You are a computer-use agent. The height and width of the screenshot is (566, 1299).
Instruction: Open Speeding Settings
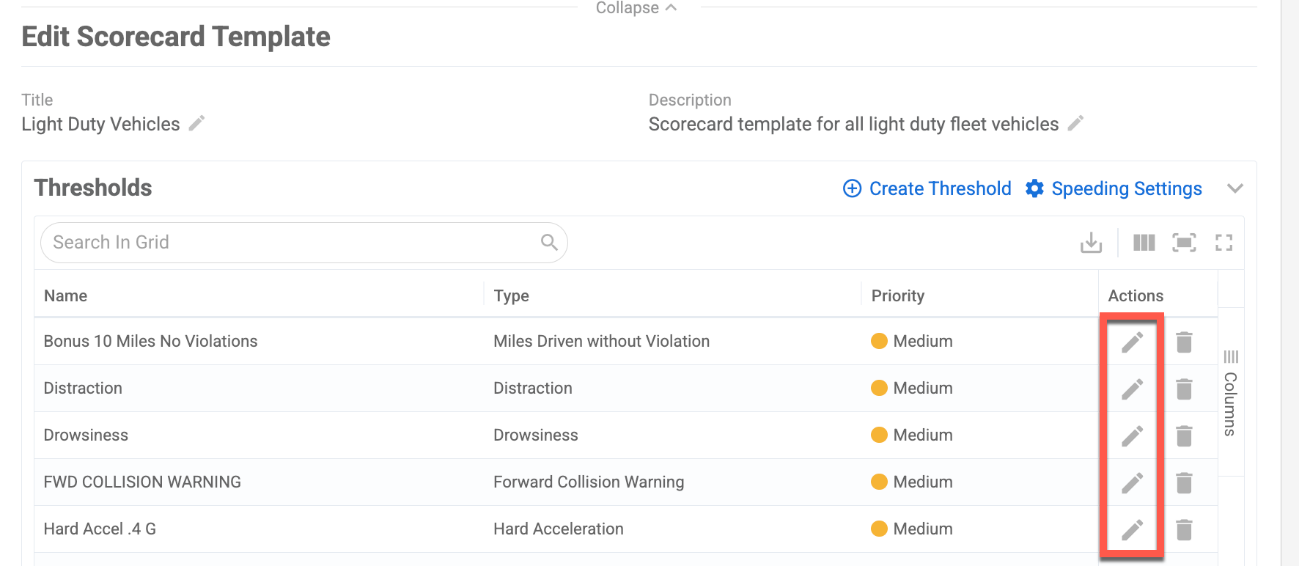[x=1114, y=189]
